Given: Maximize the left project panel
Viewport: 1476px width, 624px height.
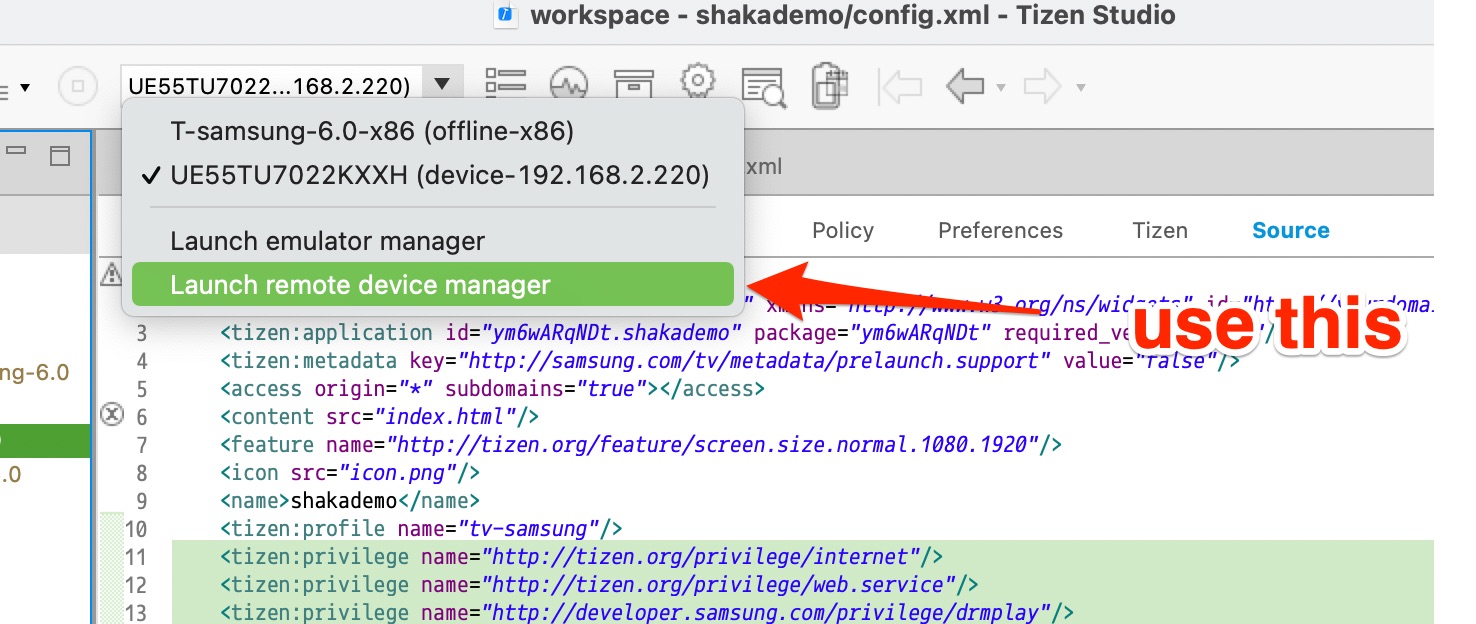Looking at the screenshot, I should click(x=60, y=154).
